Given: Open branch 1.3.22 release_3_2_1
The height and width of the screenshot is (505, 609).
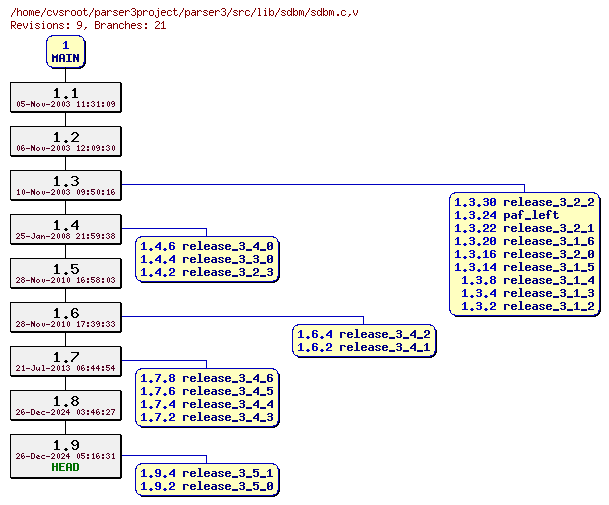Looking at the screenshot, I should [524, 228].
